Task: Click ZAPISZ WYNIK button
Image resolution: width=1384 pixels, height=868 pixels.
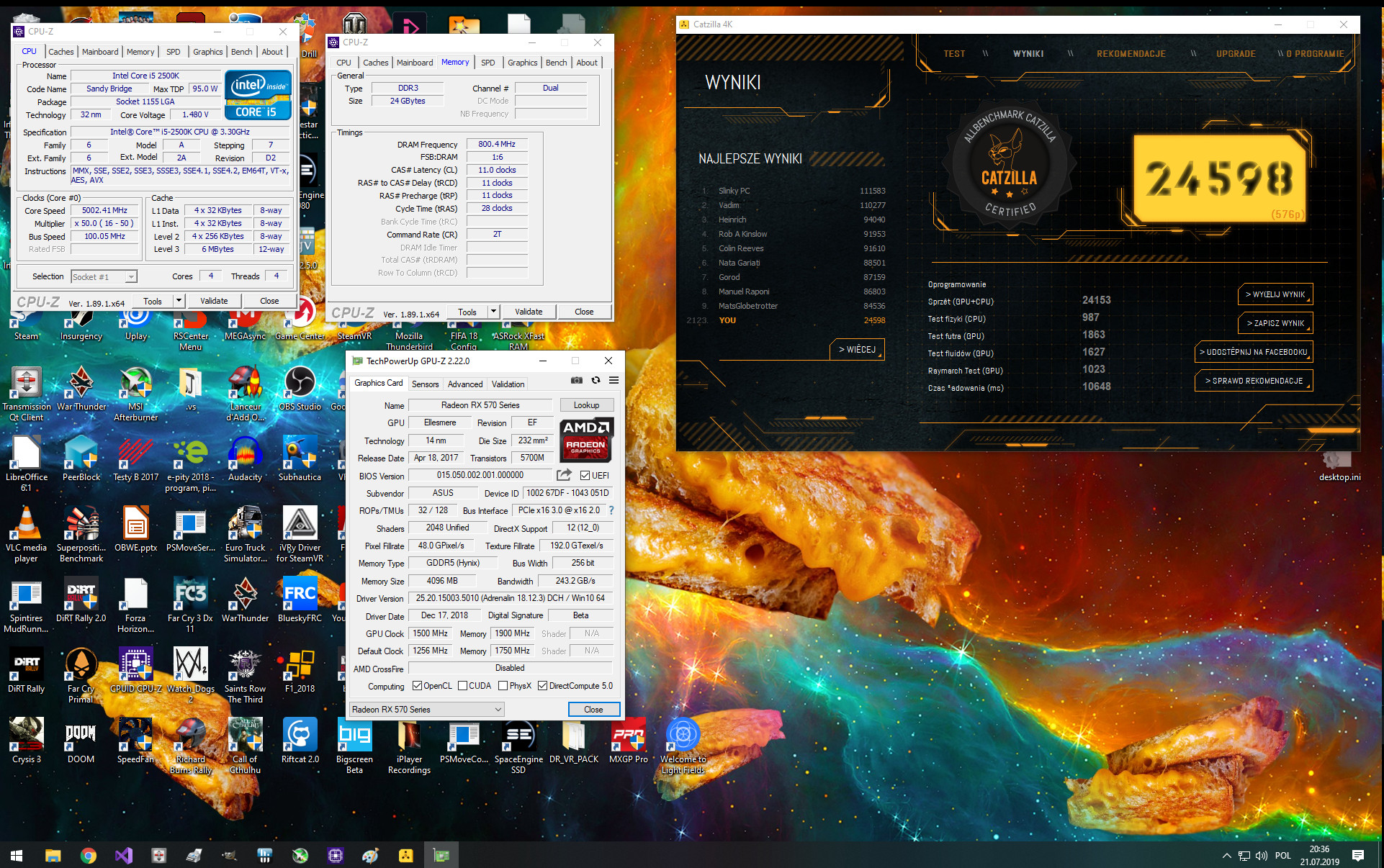Action: pyautogui.click(x=1275, y=323)
